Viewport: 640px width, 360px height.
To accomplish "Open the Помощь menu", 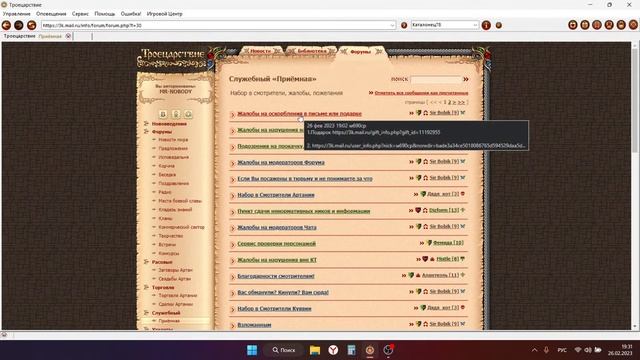I will (x=104, y=14).
